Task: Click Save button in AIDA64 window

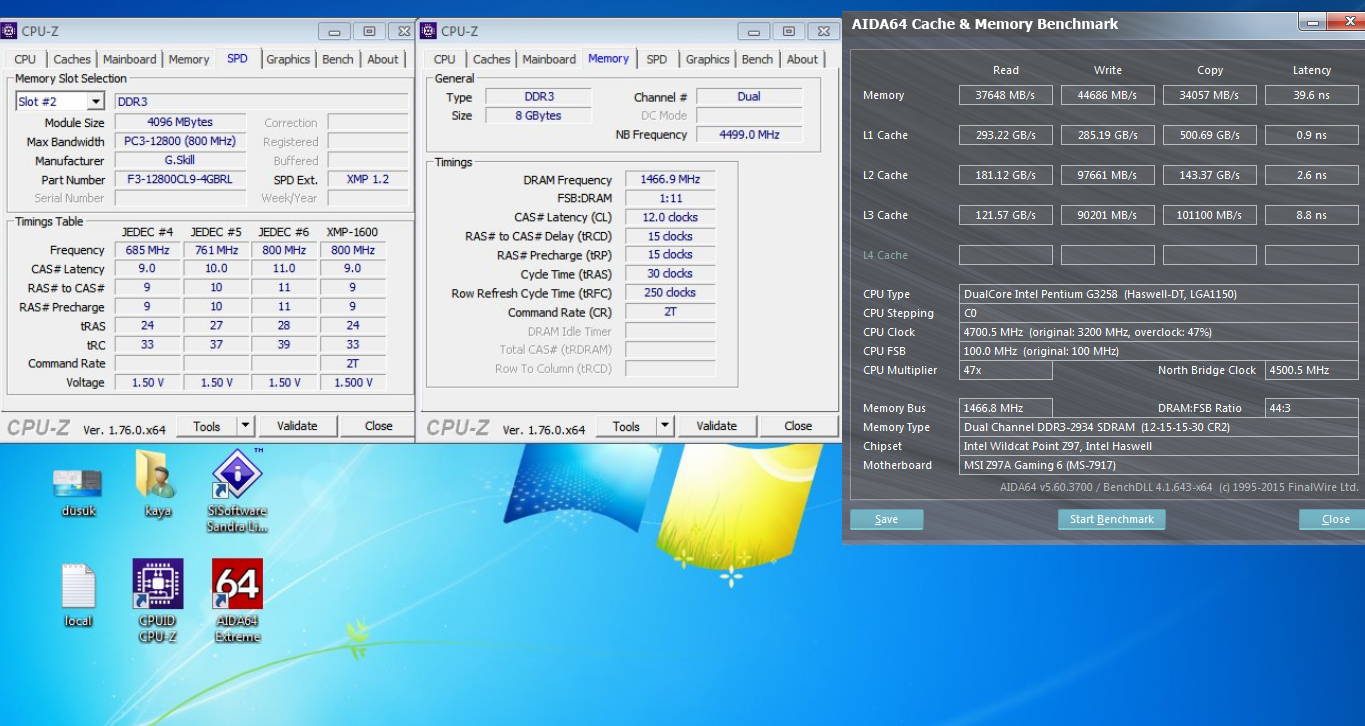Action: pos(886,519)
